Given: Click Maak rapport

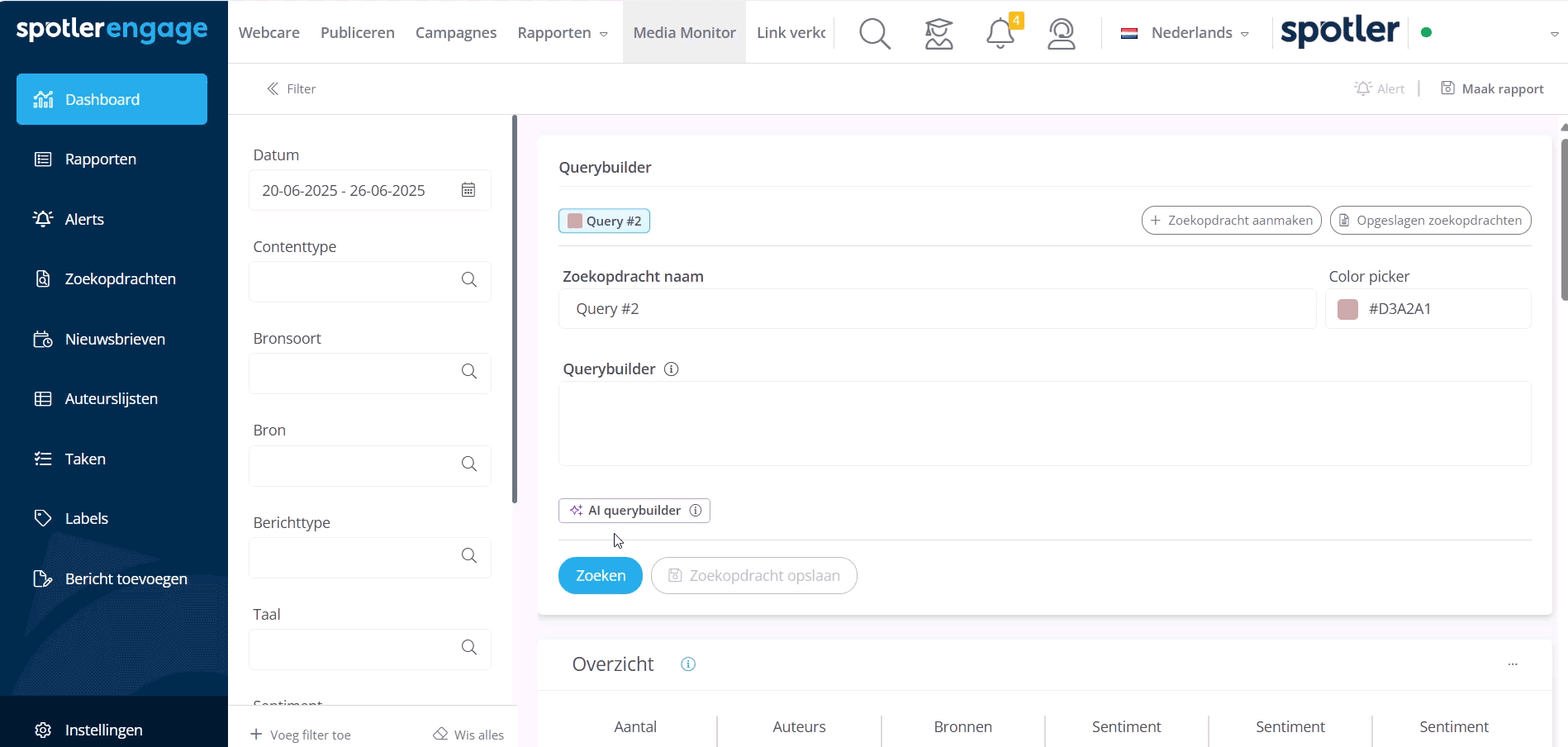Looking at the screenshot, I should tap(1492, 88).
